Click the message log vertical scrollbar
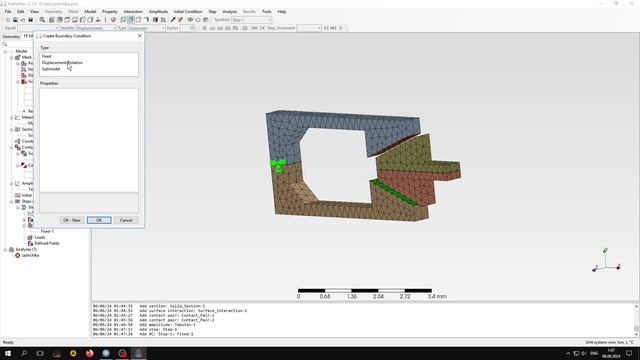640x360 pixels. [x=636, y=320]
